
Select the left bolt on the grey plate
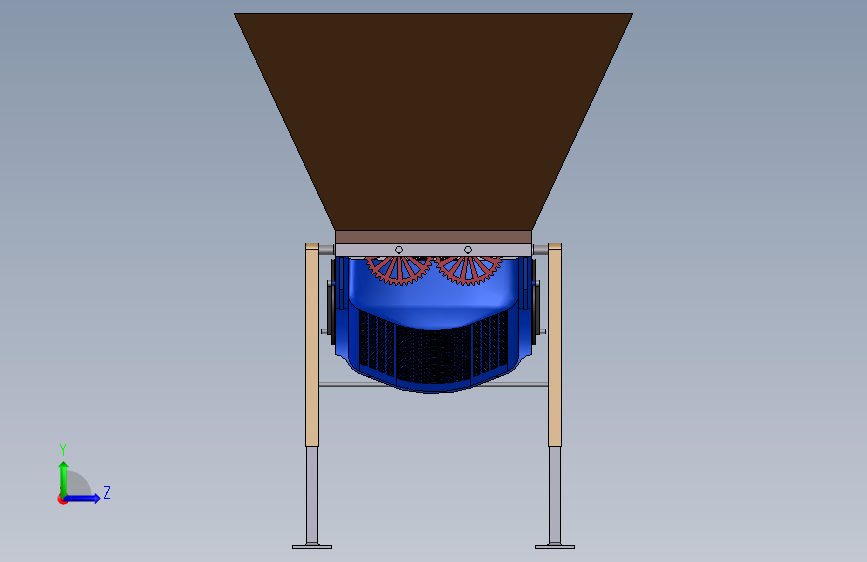coord(399,250)
